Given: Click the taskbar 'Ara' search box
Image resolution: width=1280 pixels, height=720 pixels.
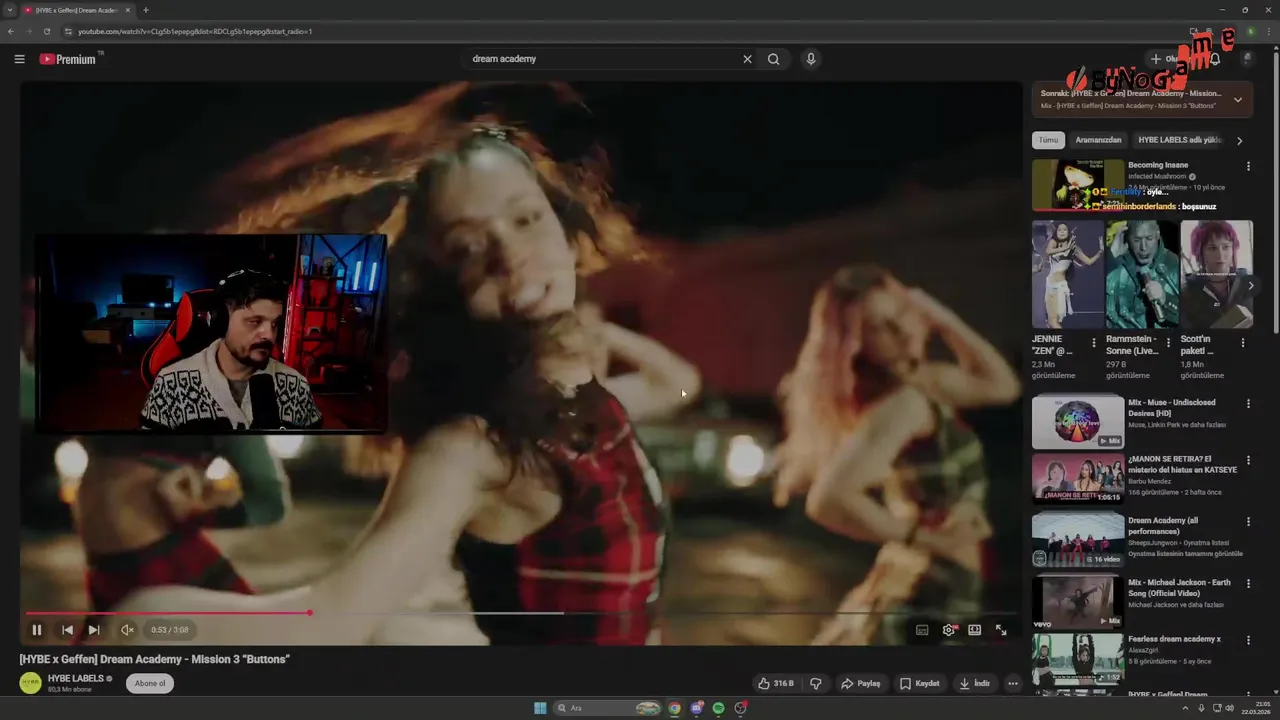Looking at the screenshot, I should tap(608, 708).
